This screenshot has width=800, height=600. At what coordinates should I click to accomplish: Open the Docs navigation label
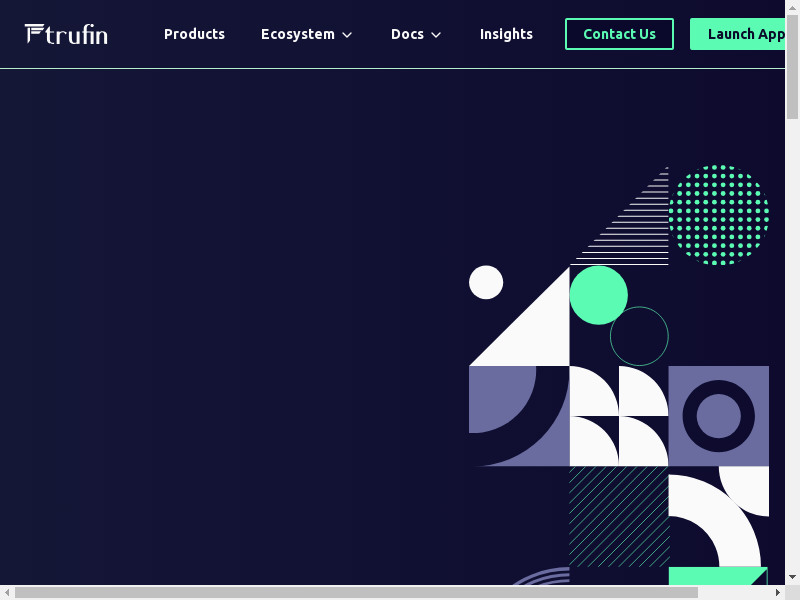click(407, 34)
